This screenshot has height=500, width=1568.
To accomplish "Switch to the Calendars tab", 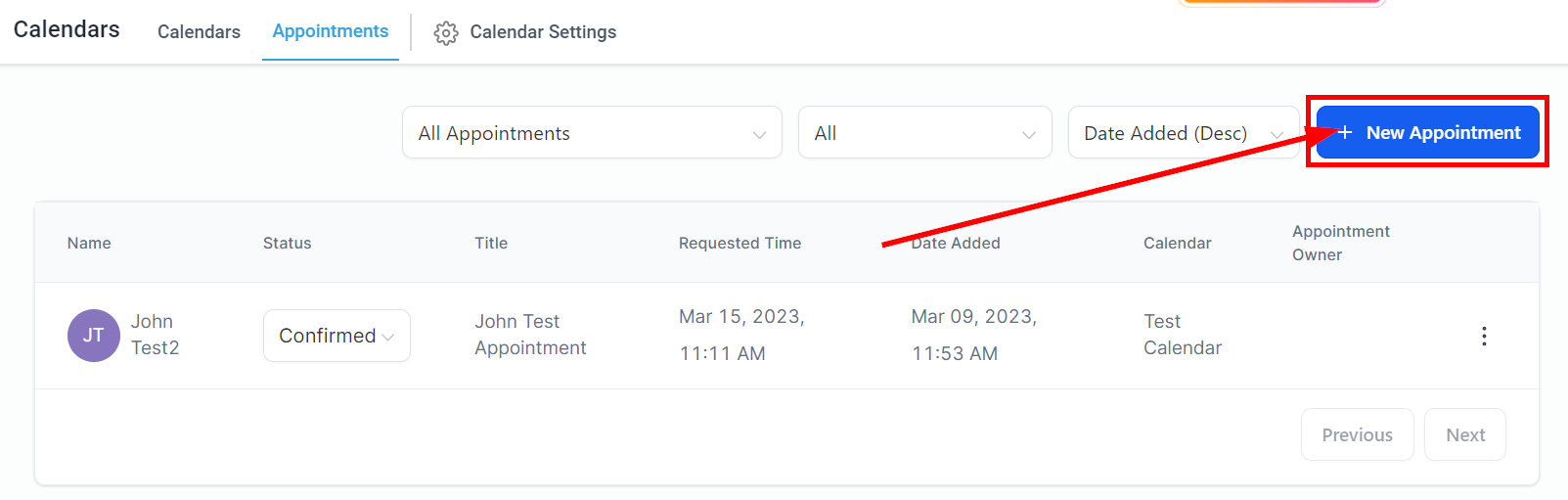I will pyautogui.click(x=199, y=32).
